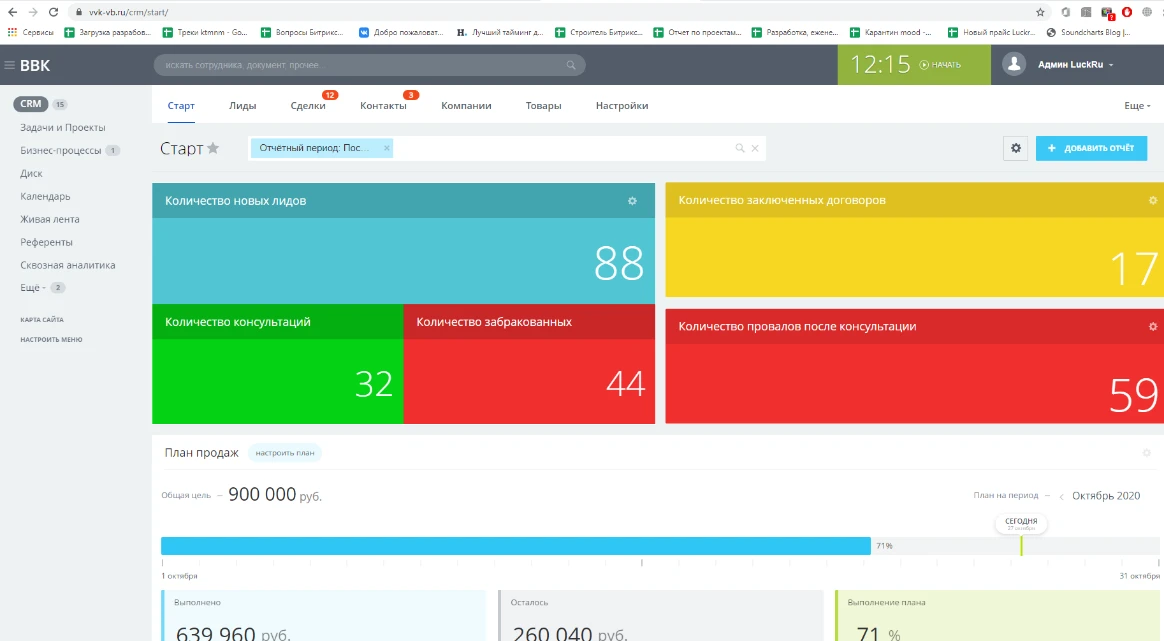Start the workday with the Начать button
Viewport: 1164px width, 641px height.
[940, 65]
